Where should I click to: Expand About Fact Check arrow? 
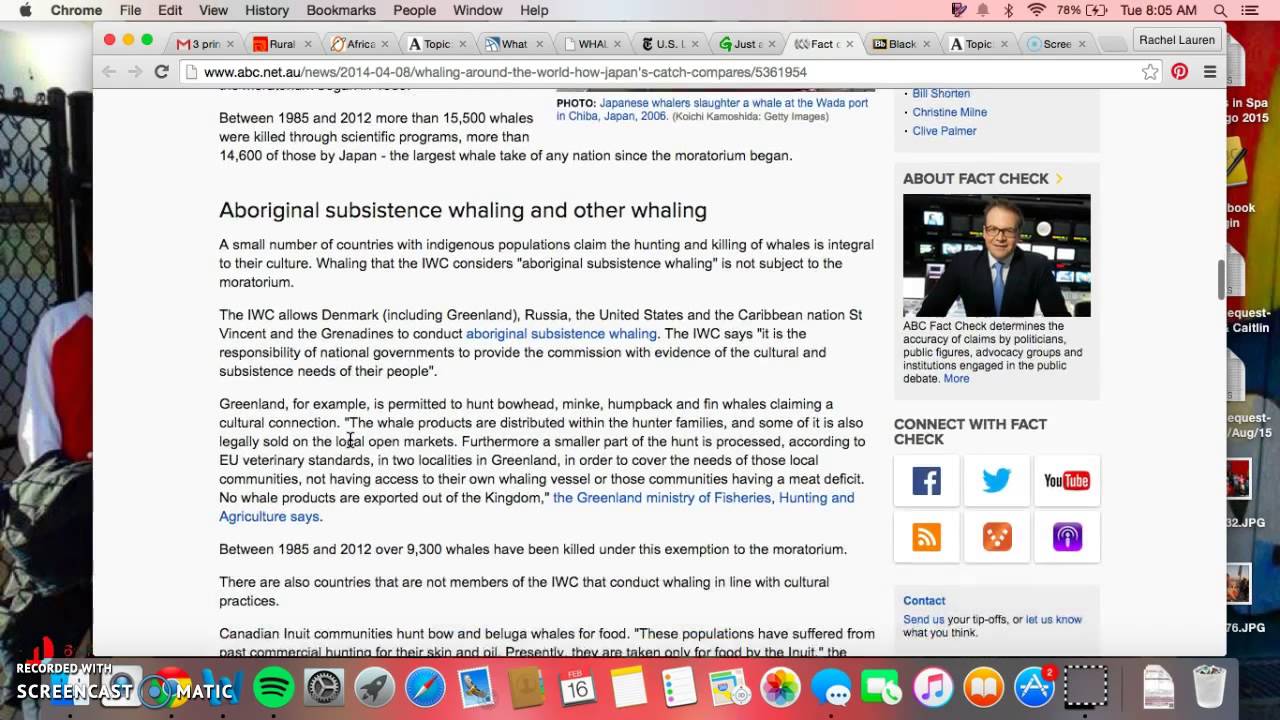point(1059,179)
